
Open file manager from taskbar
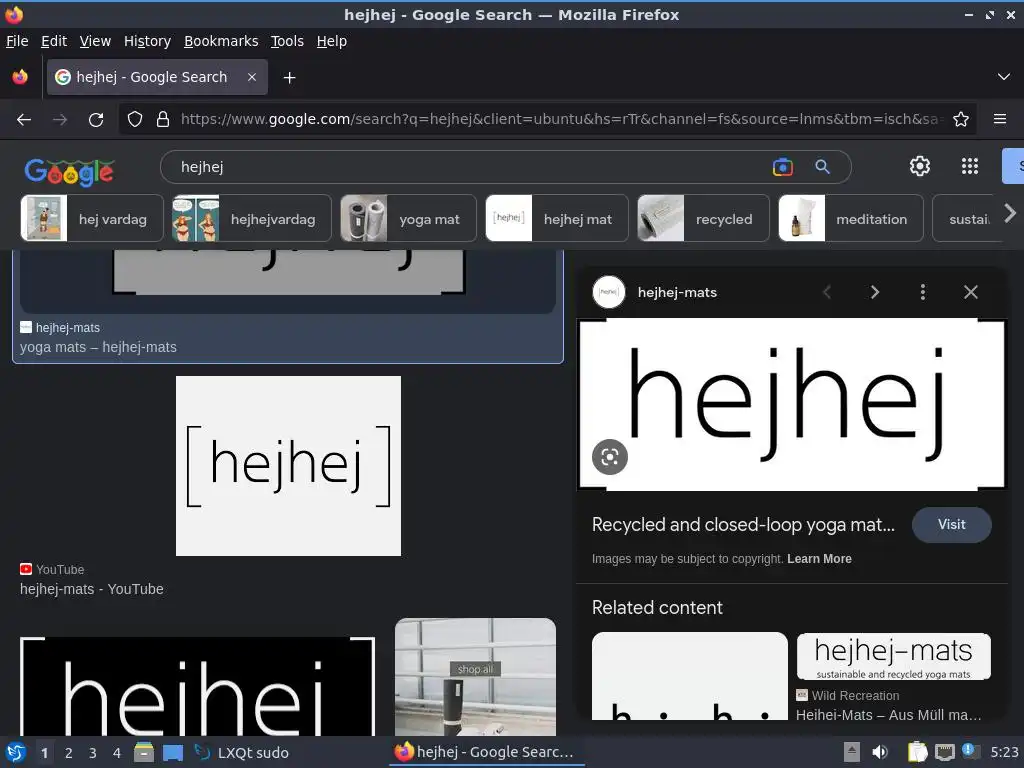[x=144, y=752]
